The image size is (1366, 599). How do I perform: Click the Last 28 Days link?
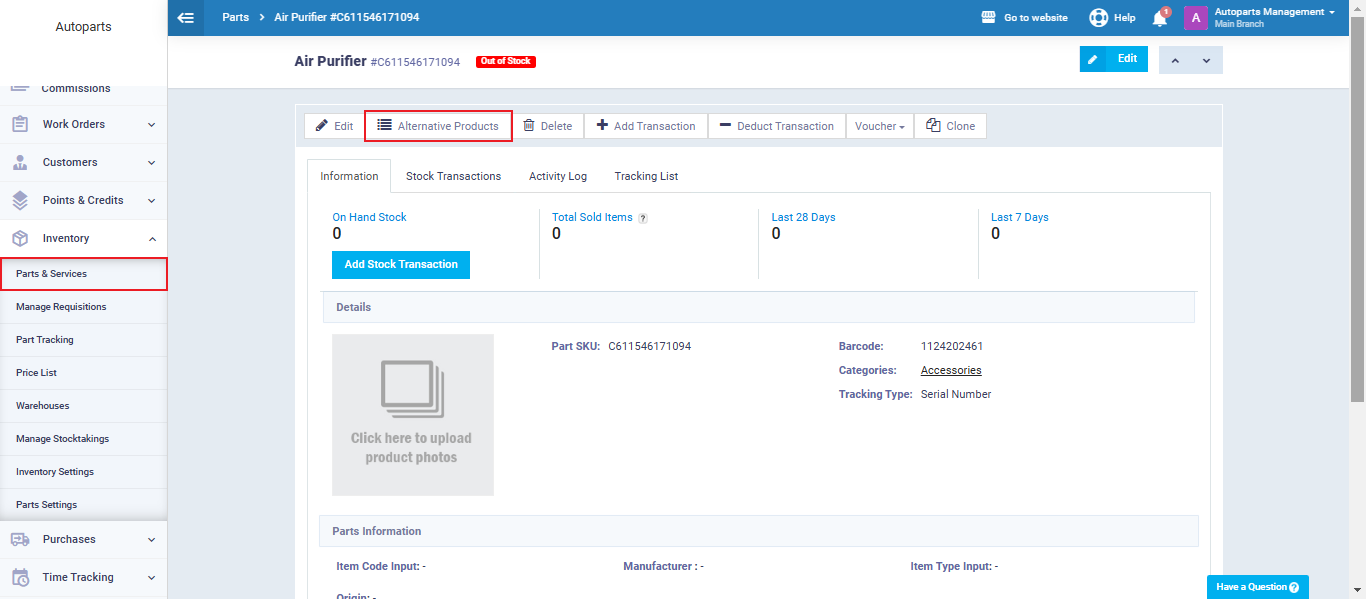(803, 217)
